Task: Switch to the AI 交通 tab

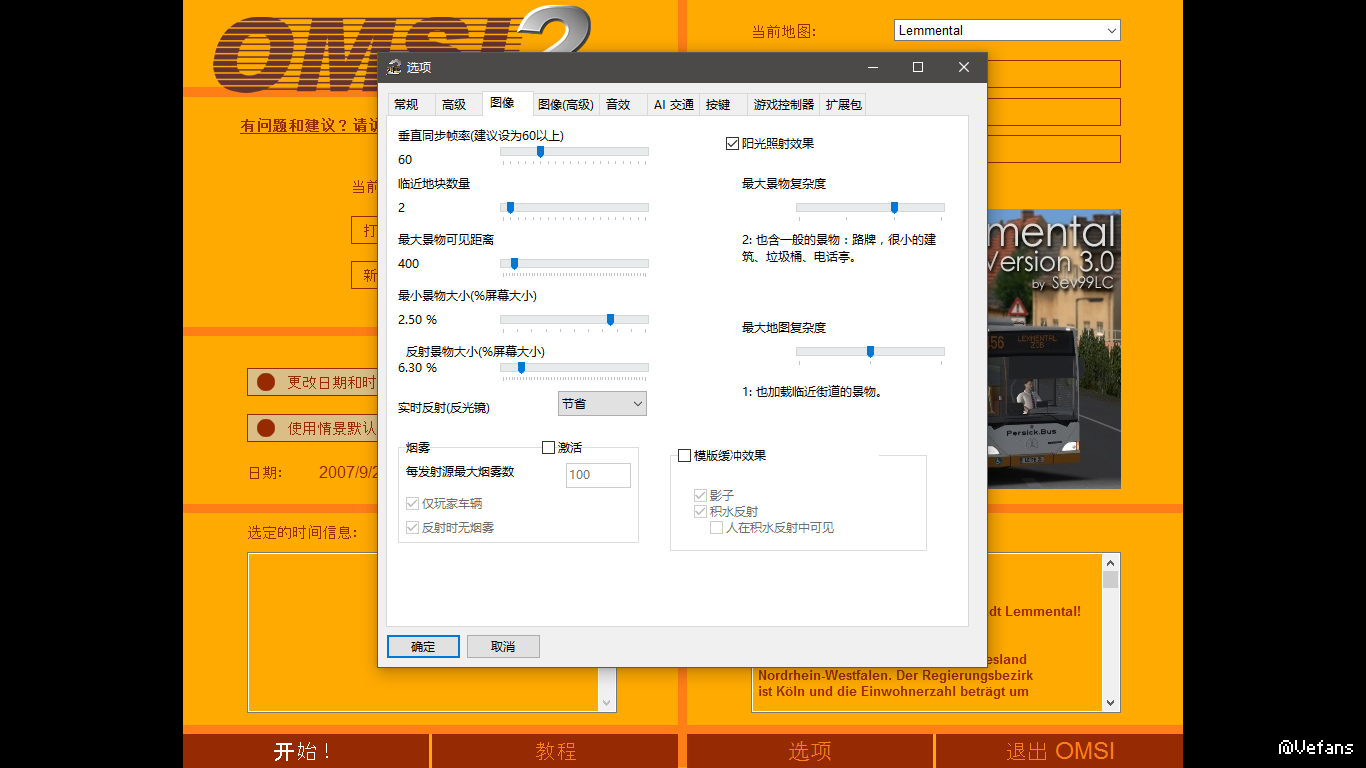Action: coord(673,104)
